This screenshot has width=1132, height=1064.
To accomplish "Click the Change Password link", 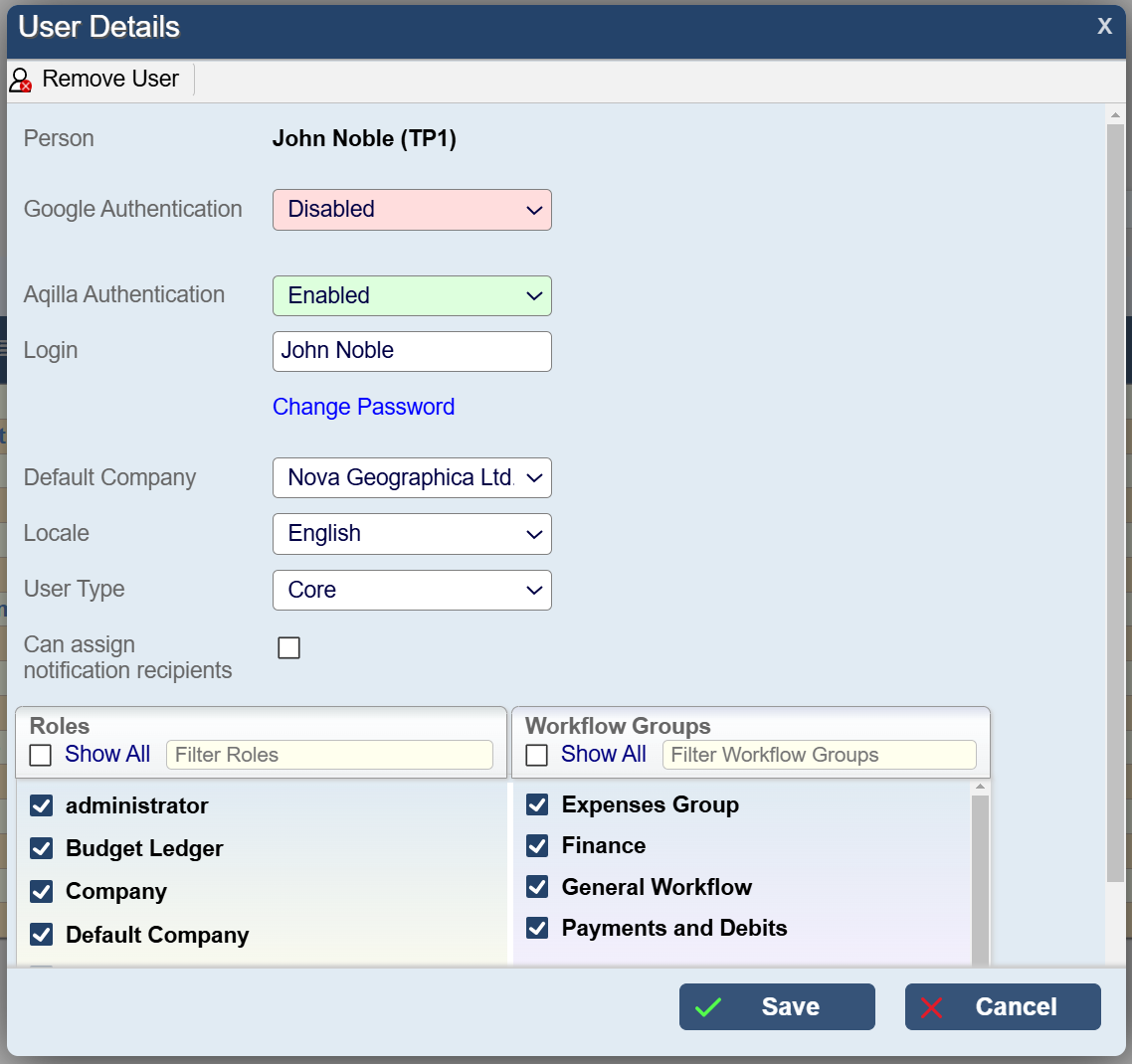I will point(363,407).
